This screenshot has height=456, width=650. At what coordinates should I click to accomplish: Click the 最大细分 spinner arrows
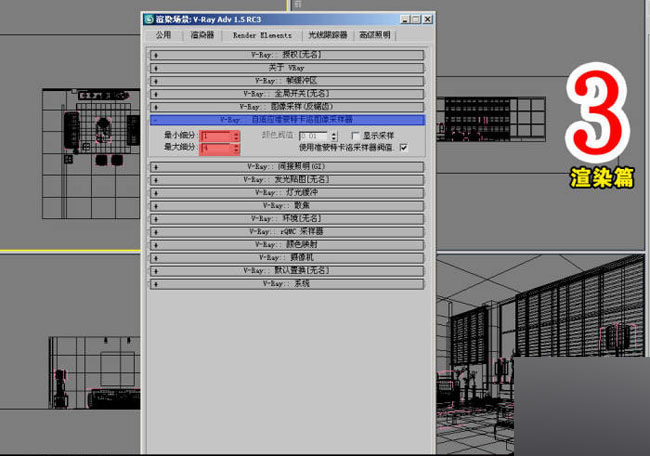(236, 148)
